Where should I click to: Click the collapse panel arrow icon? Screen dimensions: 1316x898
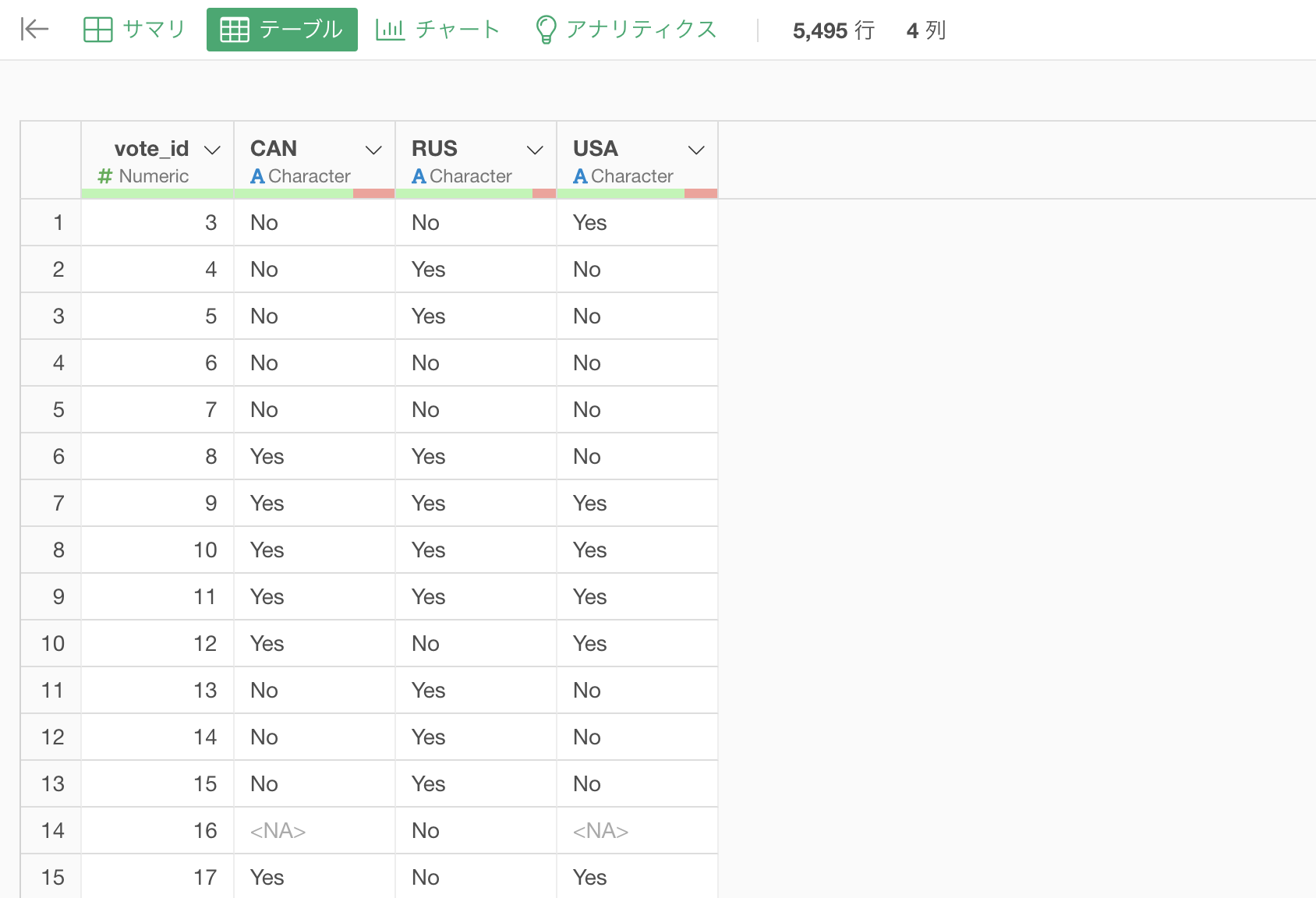tap(34, 30)
